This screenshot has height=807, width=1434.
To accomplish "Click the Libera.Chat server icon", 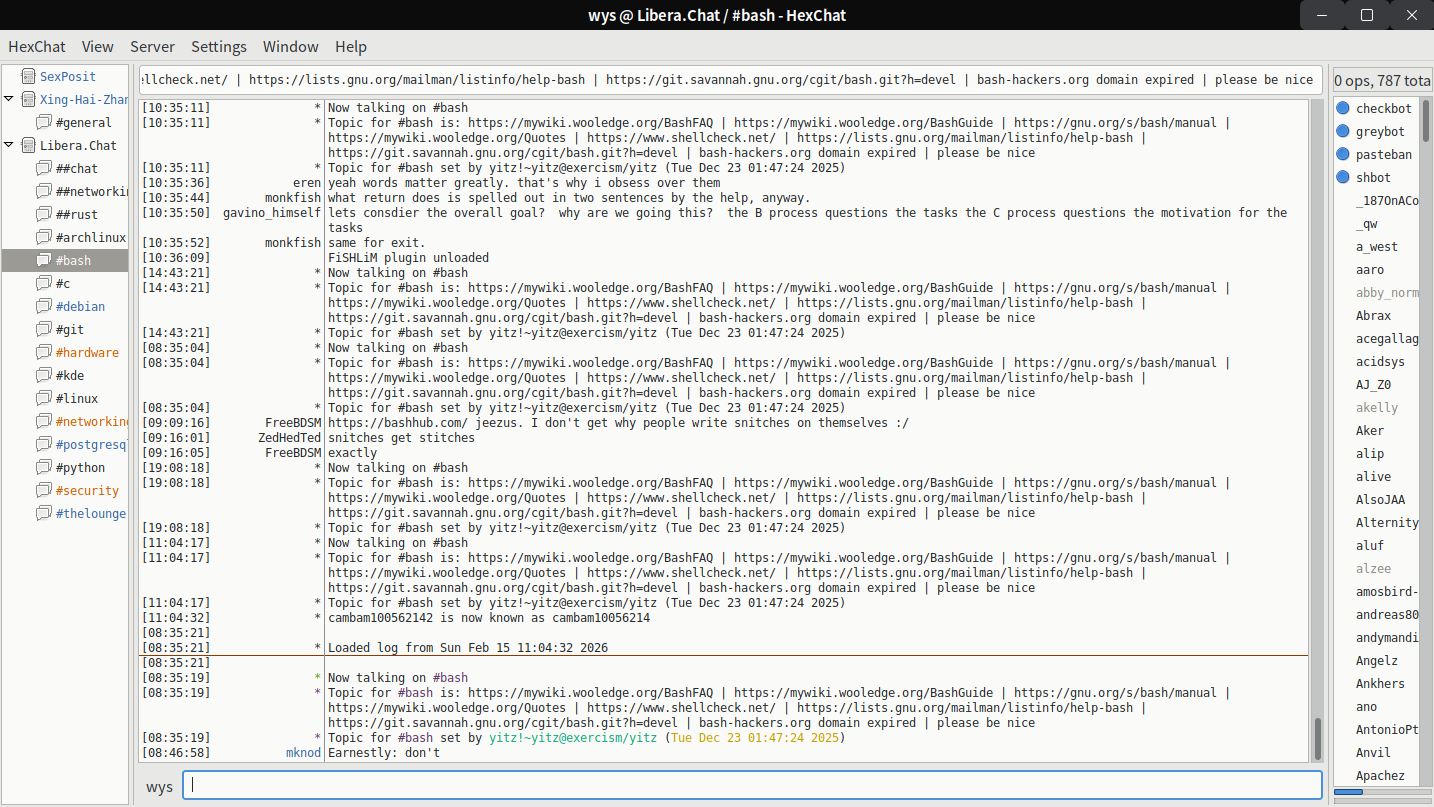I will click(x=27, y=145).
